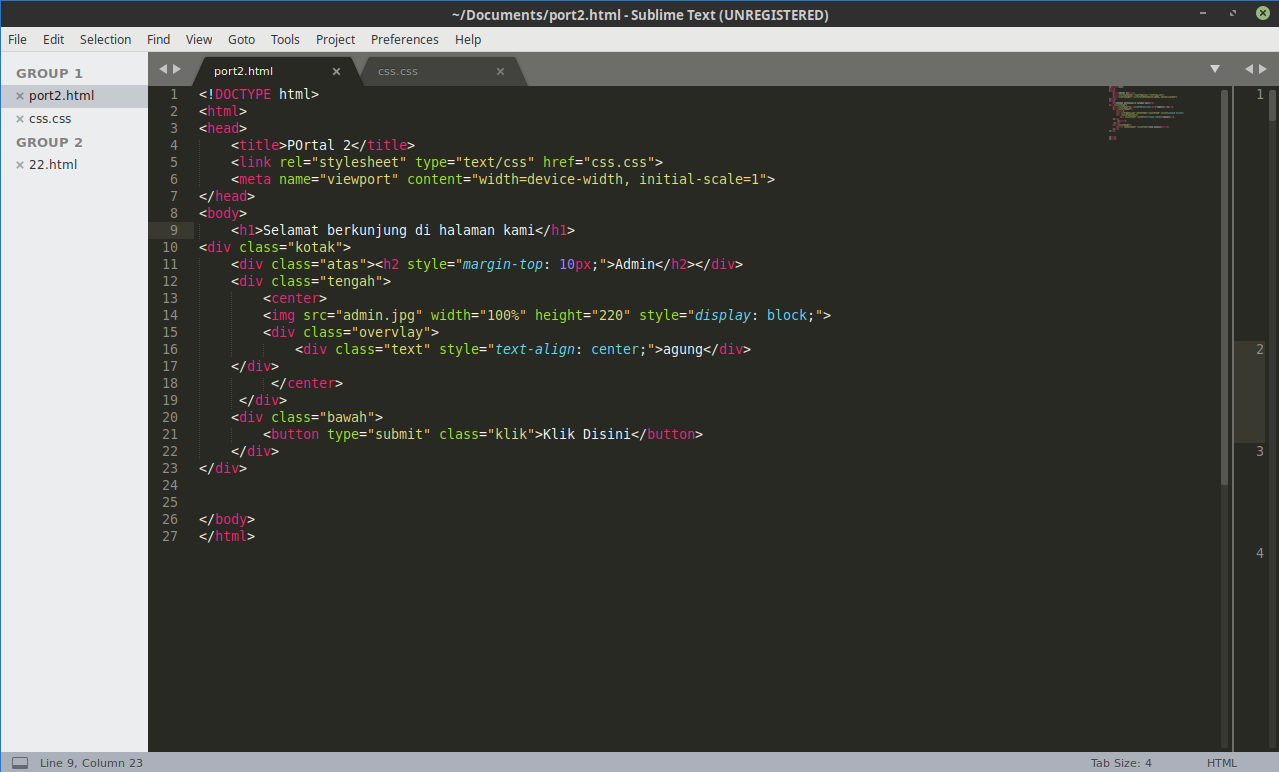Close css.css in the sidebar list
This screenshot has width=1279, height=772.
coord(20,119)
